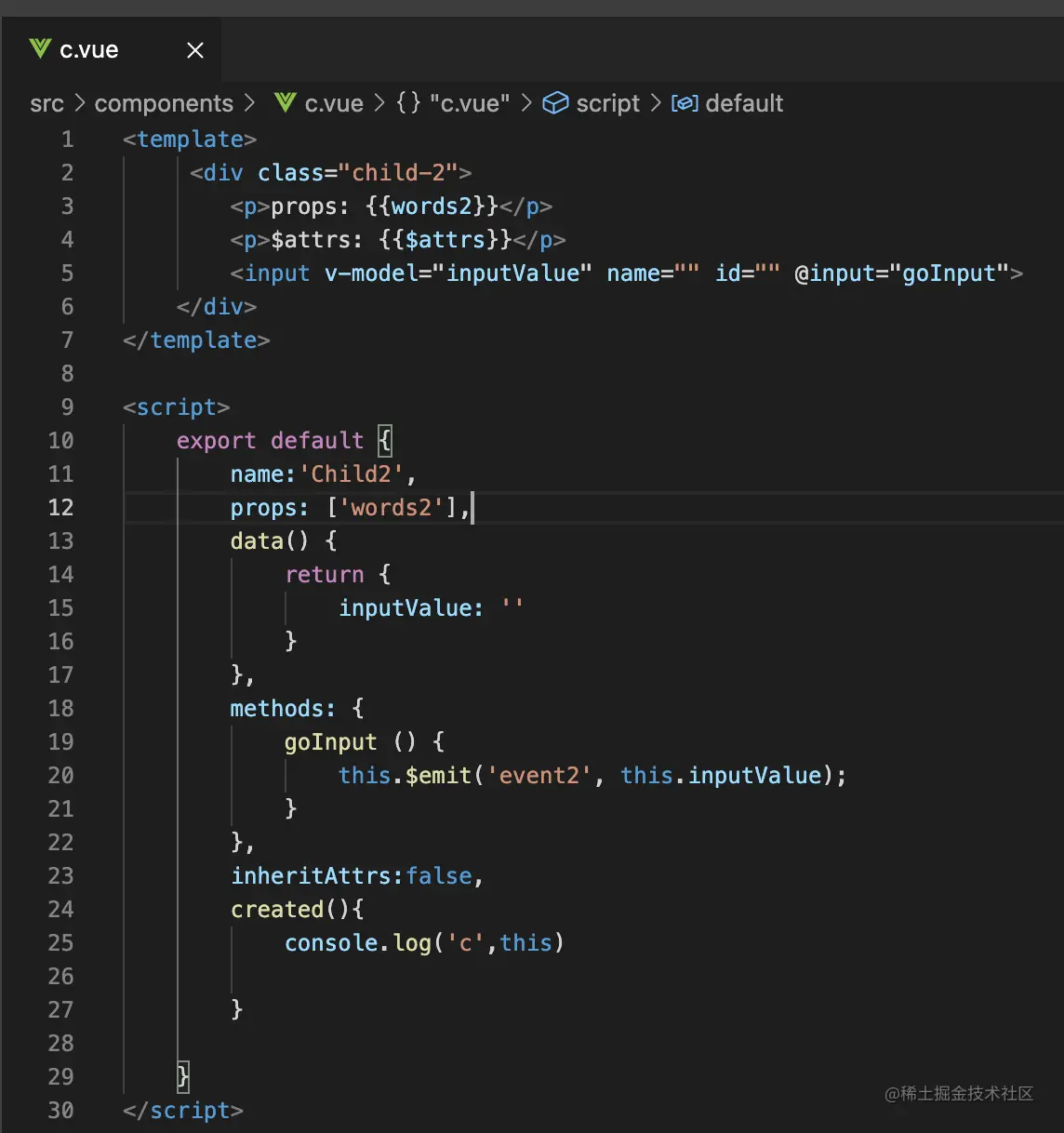Click inputValue: '' property on line 15

pos(432,608)
